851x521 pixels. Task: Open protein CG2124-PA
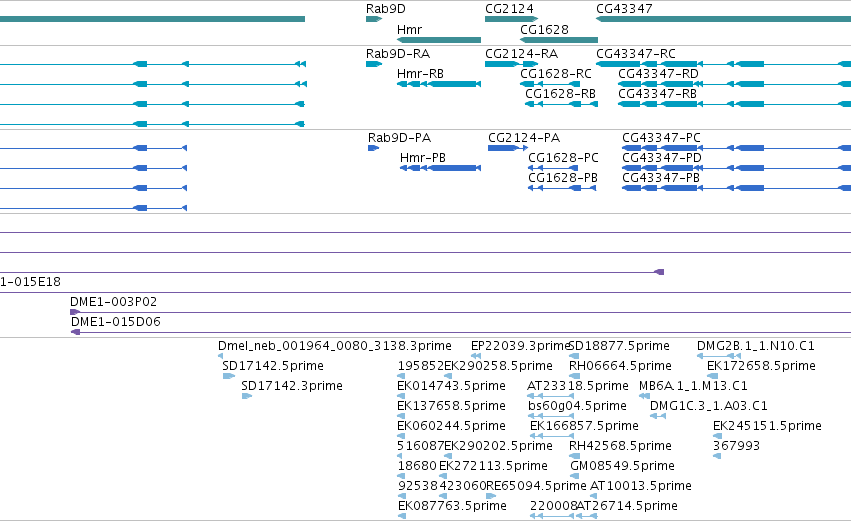(x=524, y=138)
